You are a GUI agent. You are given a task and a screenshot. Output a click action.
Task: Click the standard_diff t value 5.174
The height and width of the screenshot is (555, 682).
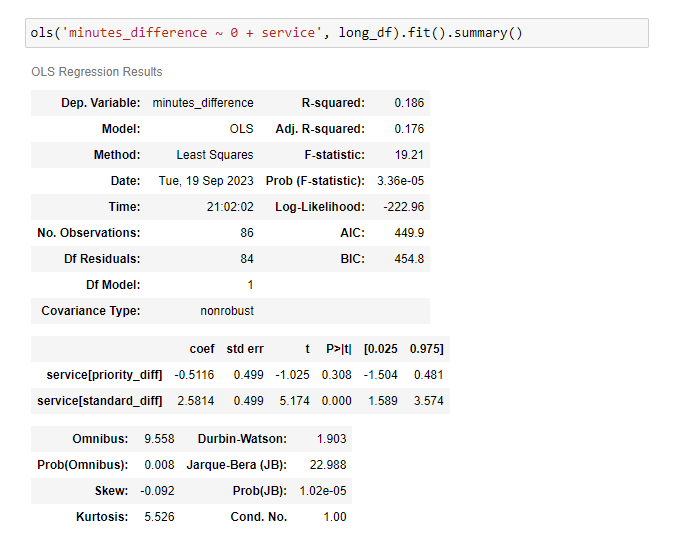pyautogui.click(x=294, y=401)
